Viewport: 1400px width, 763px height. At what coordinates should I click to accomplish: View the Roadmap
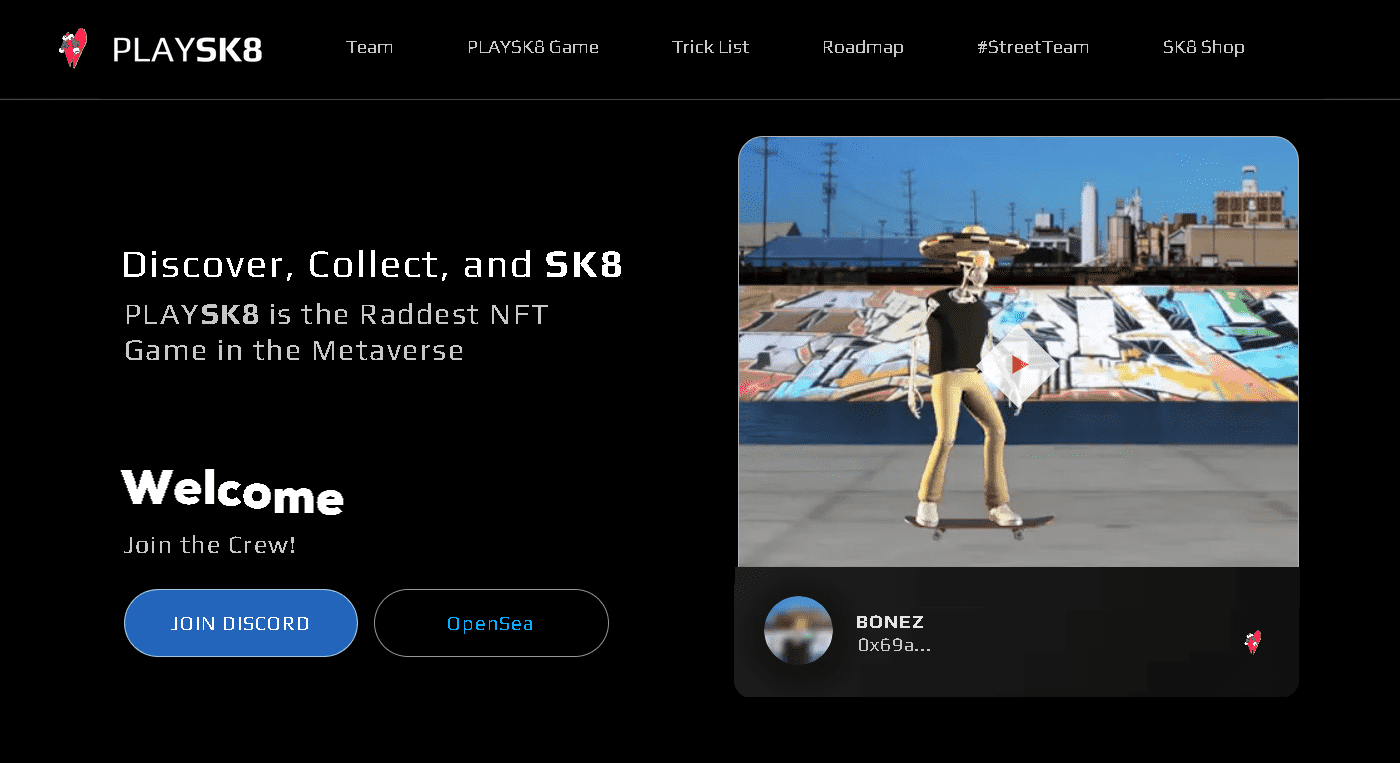coord(862,47)
